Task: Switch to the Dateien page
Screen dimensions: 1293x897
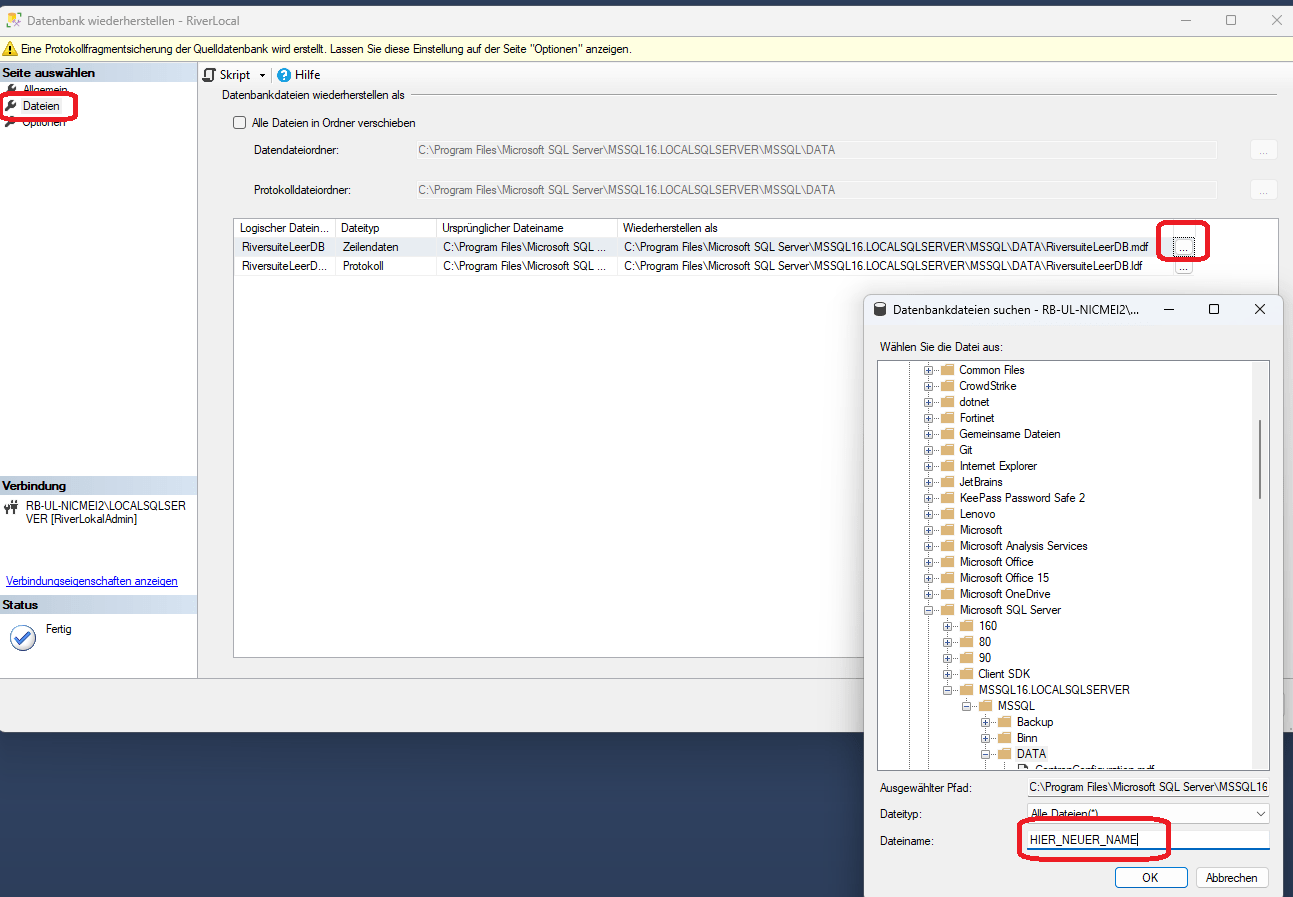Action: tap(41, 105)
